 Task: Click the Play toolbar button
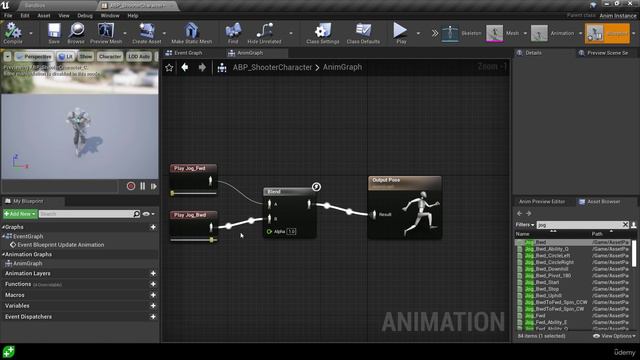click(x=400, y=33)
